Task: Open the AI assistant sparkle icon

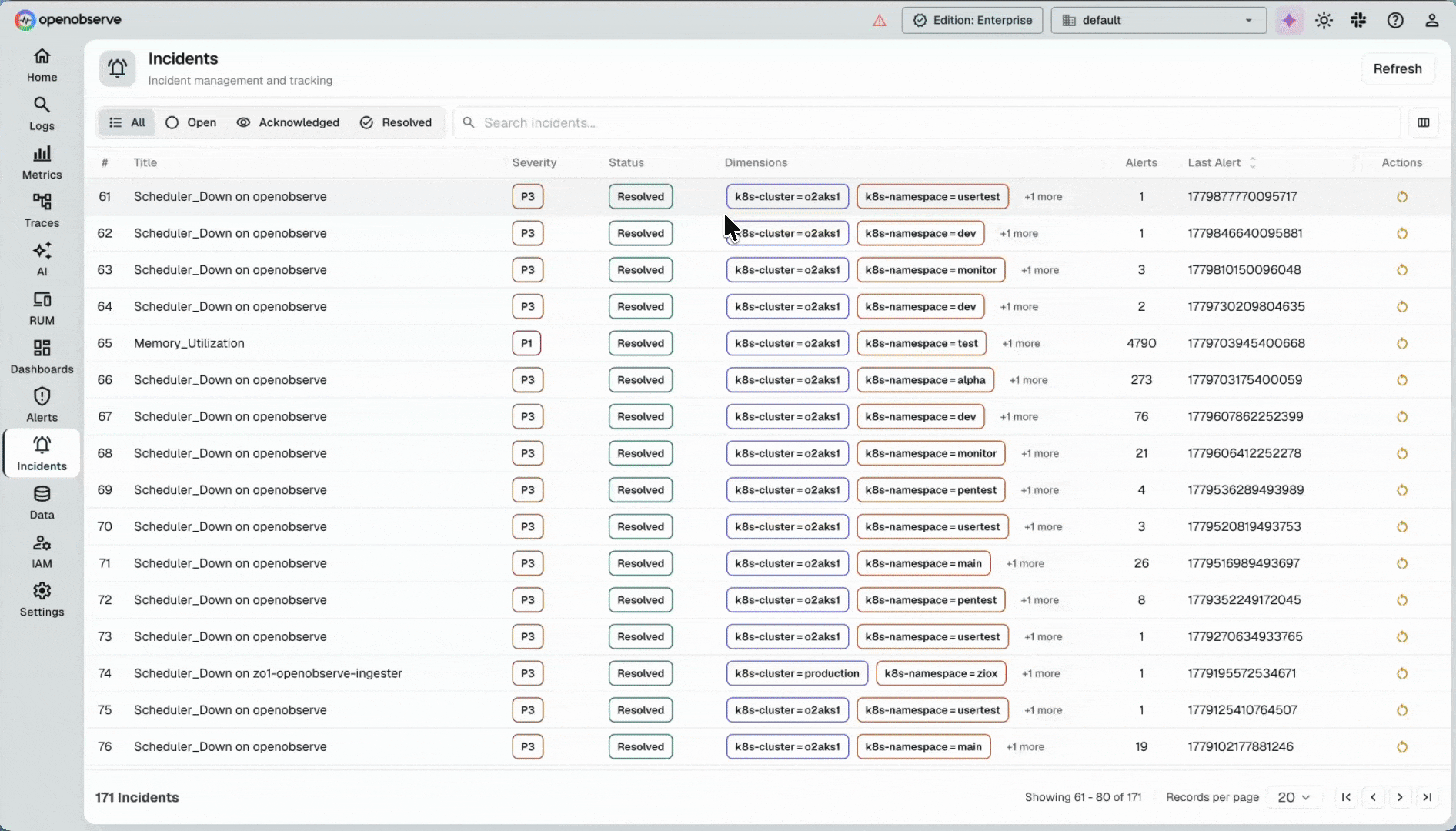Action: [1289, 21]
